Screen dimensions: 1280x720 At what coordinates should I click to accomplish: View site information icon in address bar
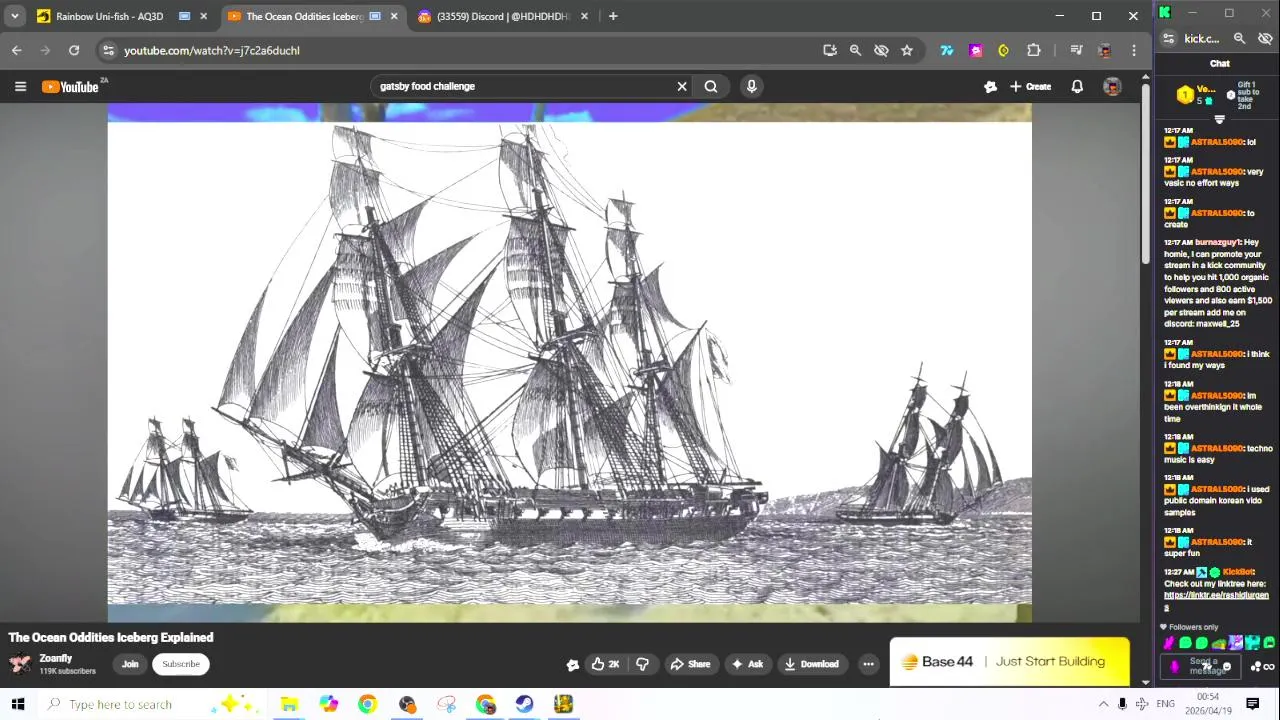tap(109, 50)
